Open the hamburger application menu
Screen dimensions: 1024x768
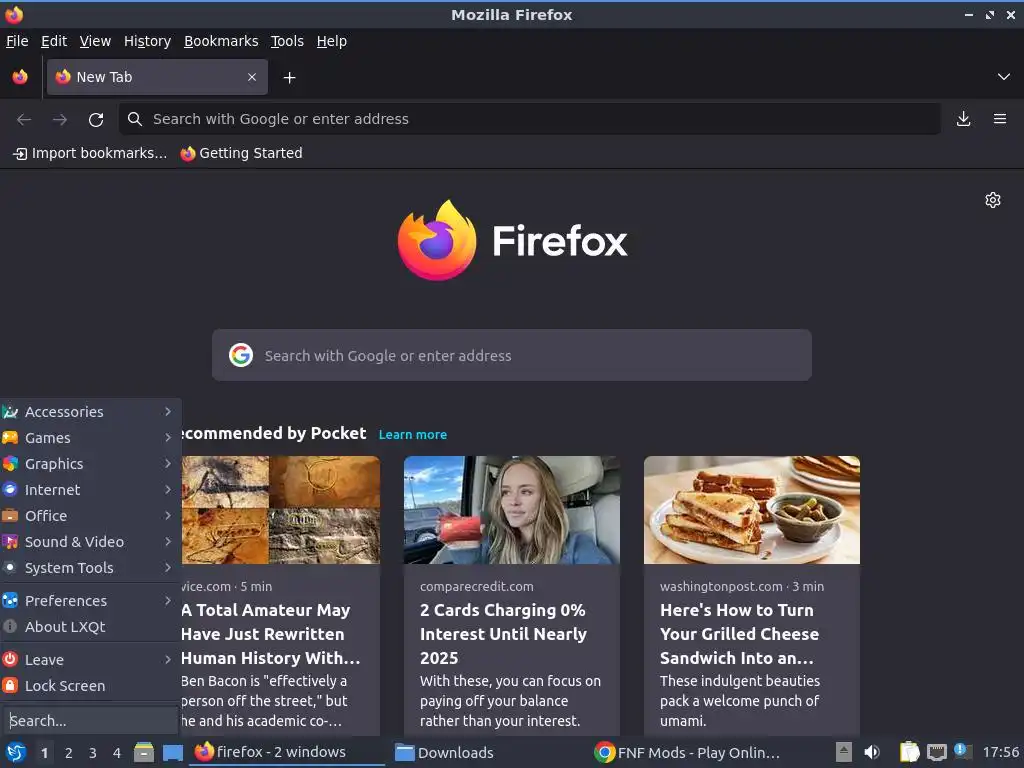[1000, 119]
